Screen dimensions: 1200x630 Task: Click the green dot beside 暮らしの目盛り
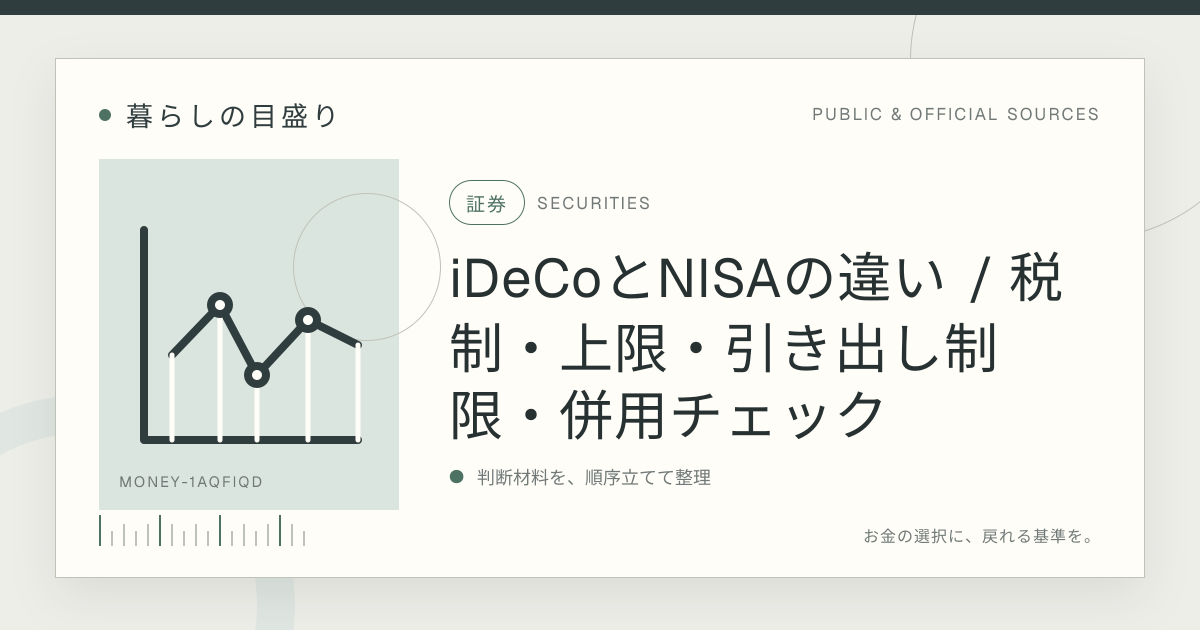tap(105, 115)
